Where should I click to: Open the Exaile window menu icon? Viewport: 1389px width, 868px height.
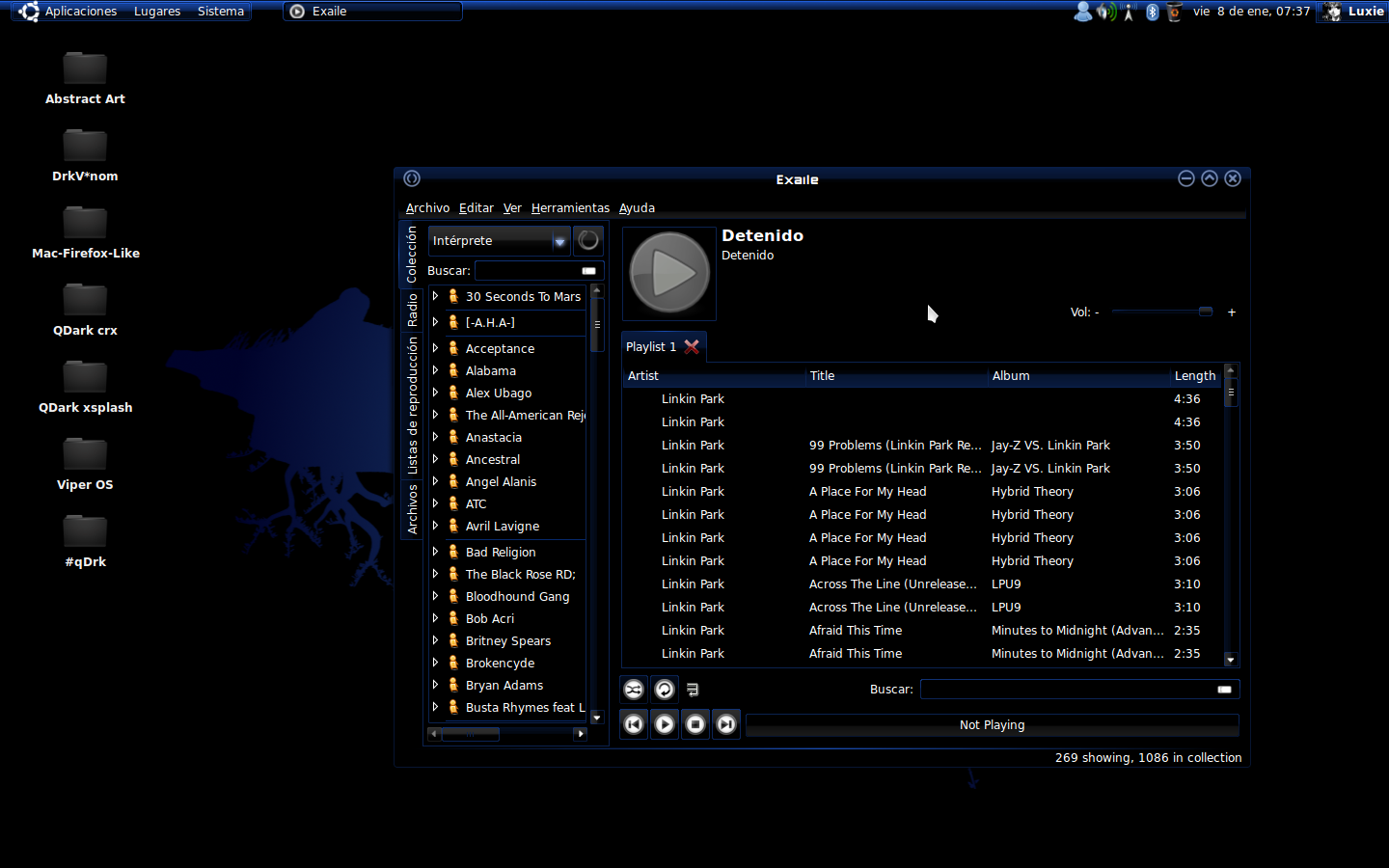click(x=412, y=178)
